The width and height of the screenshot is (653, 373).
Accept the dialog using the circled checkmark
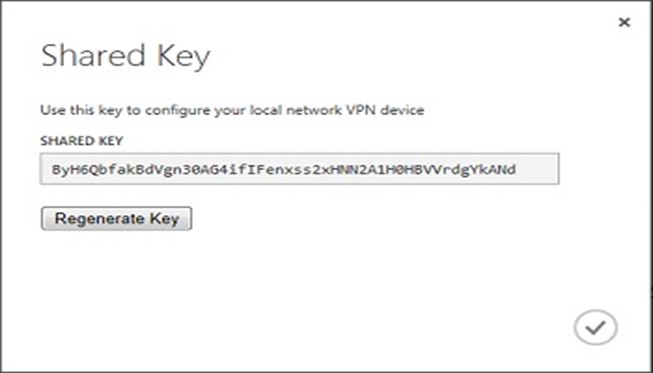point(596,327)
